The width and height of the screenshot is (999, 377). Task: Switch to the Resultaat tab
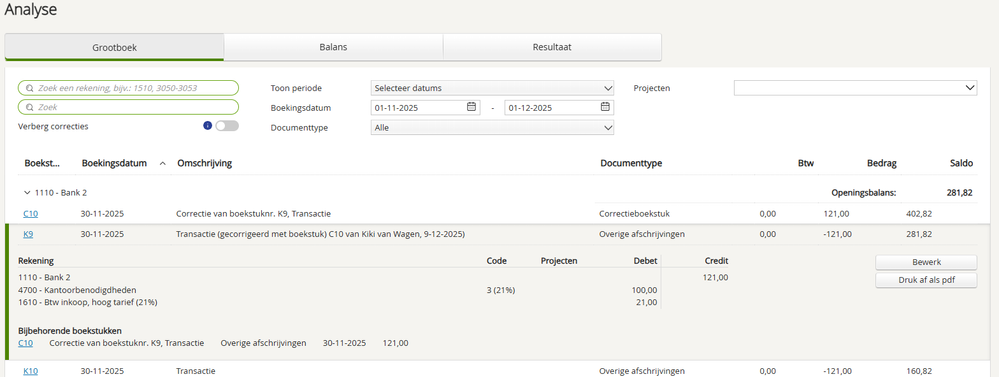(x=552, y=47)
